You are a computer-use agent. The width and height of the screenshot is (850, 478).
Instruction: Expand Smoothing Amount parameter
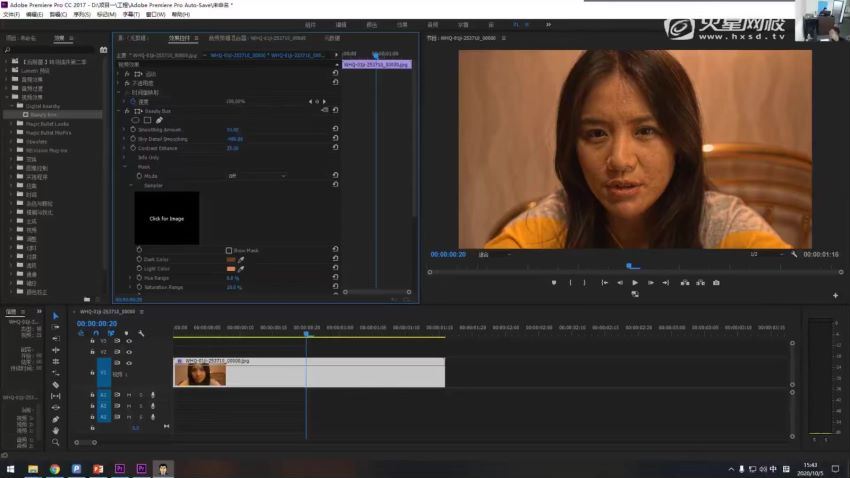pos(124,130)
